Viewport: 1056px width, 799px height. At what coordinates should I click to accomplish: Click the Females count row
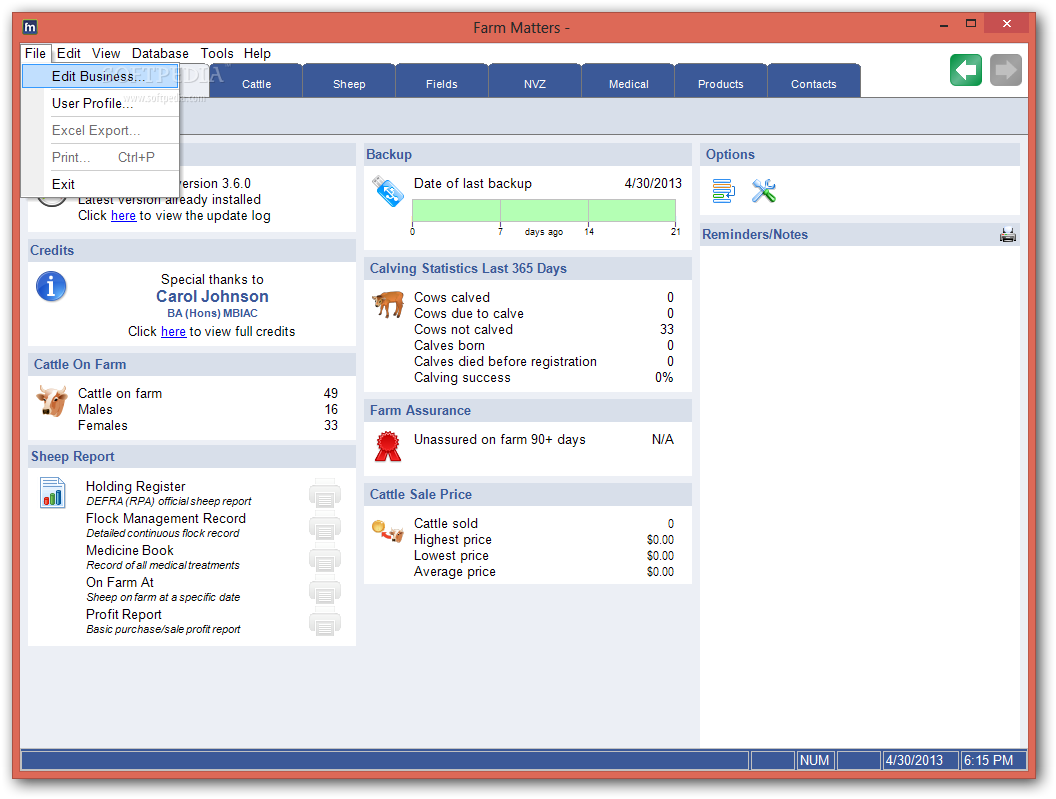(207, 425)
